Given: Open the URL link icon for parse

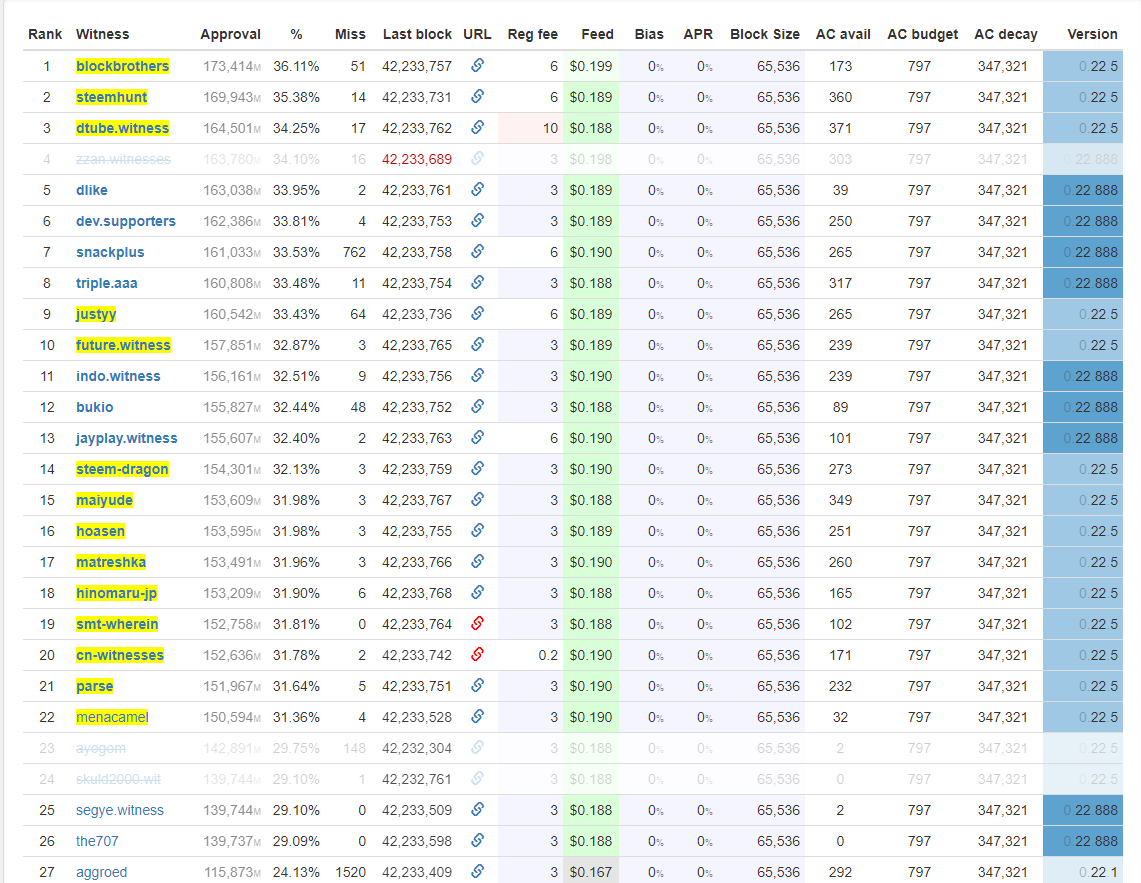Looking at the screenshot, I should pyautogui.click(x=477, y=685).
